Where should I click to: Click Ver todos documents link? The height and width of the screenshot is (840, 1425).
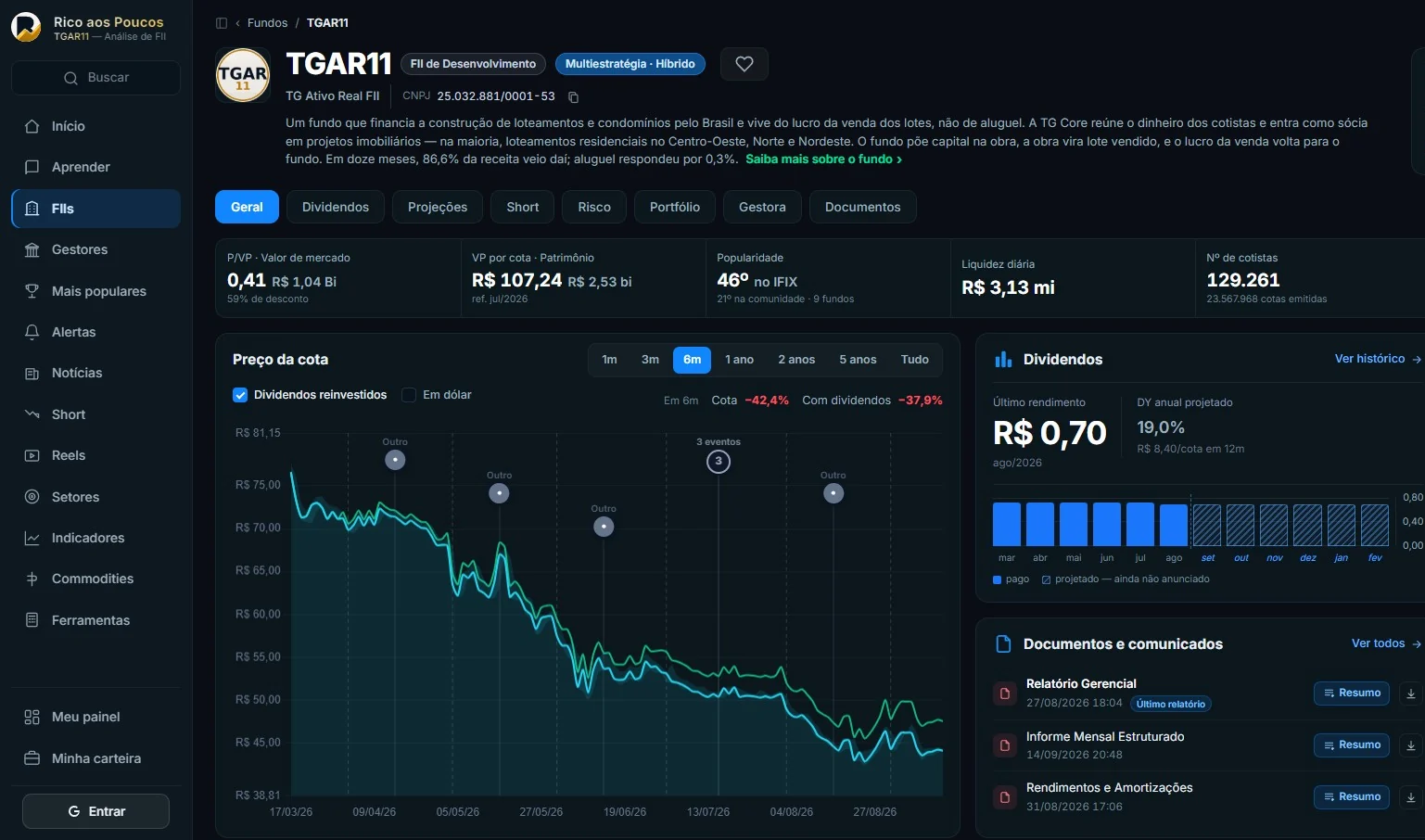coord(1386,643)
